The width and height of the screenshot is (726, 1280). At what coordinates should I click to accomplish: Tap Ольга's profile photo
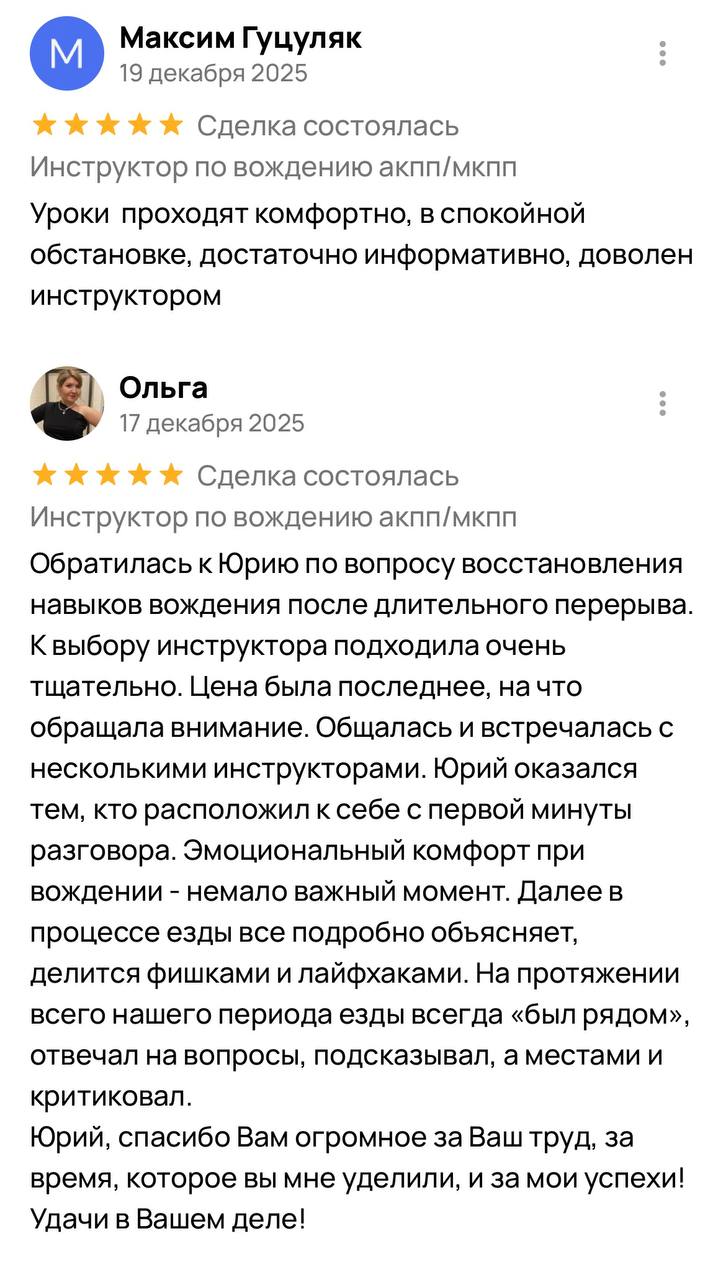pos(67,403)
